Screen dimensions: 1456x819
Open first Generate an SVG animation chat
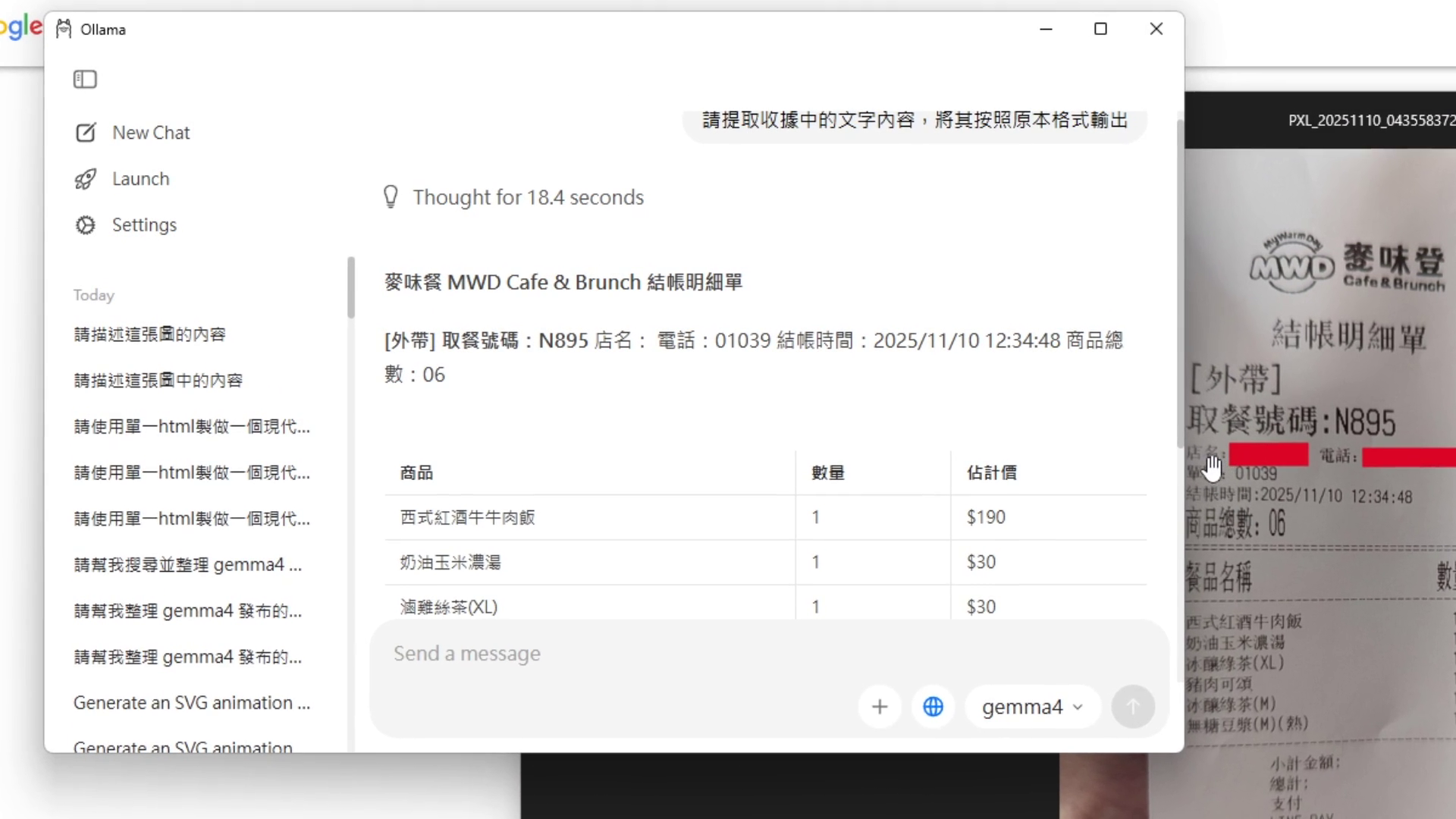coord(192,703)
